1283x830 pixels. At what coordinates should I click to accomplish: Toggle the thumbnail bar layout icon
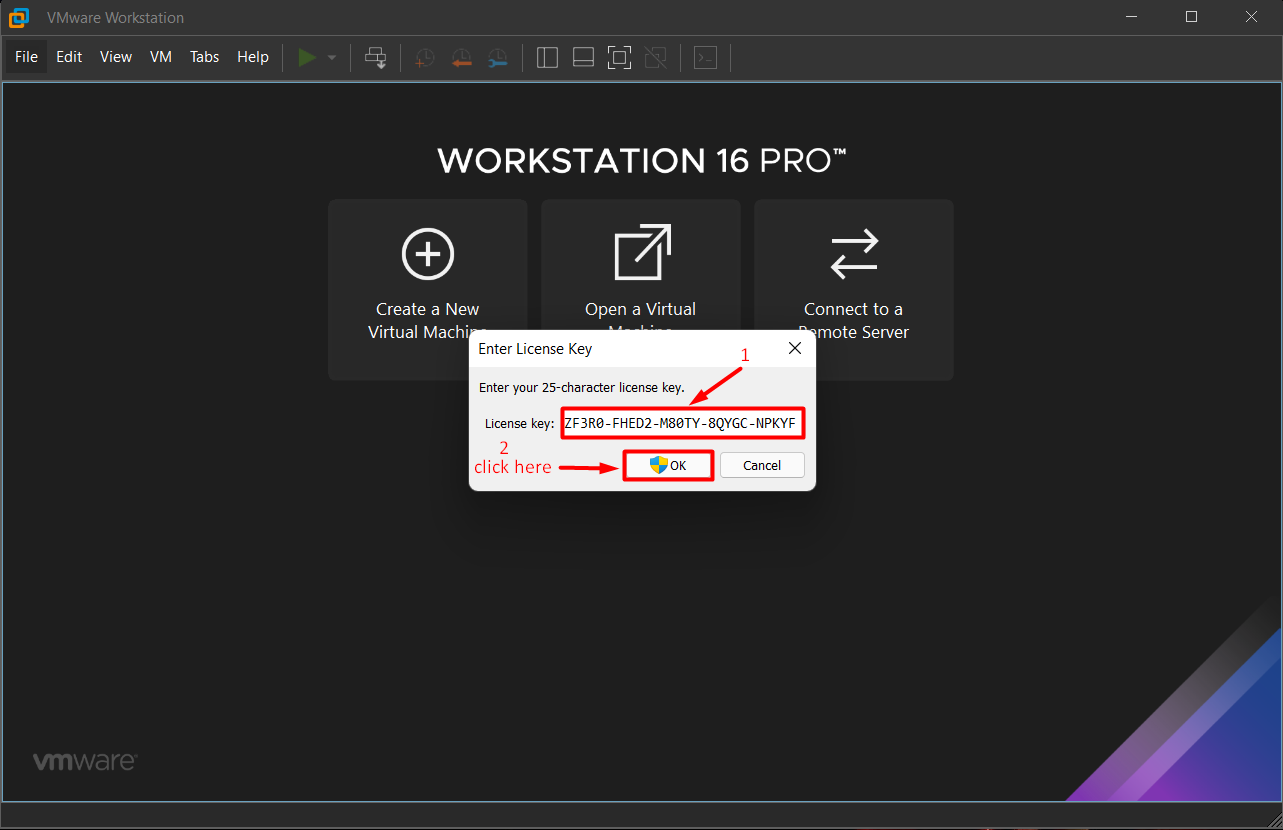click(583, 58)
